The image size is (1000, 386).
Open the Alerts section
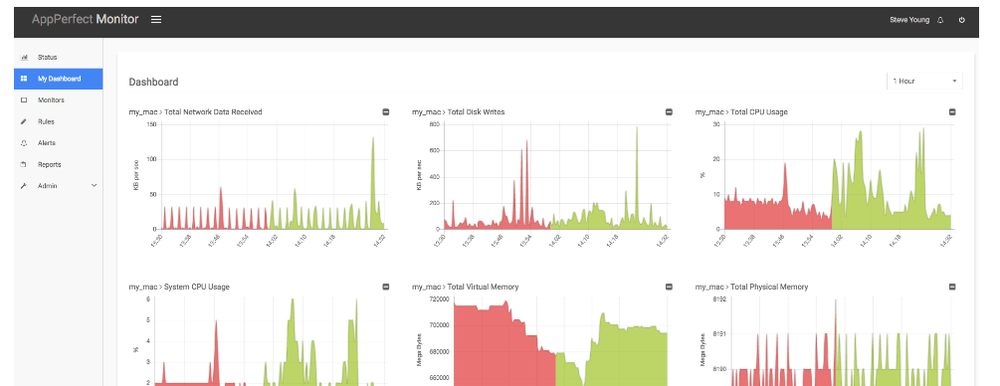58,143
